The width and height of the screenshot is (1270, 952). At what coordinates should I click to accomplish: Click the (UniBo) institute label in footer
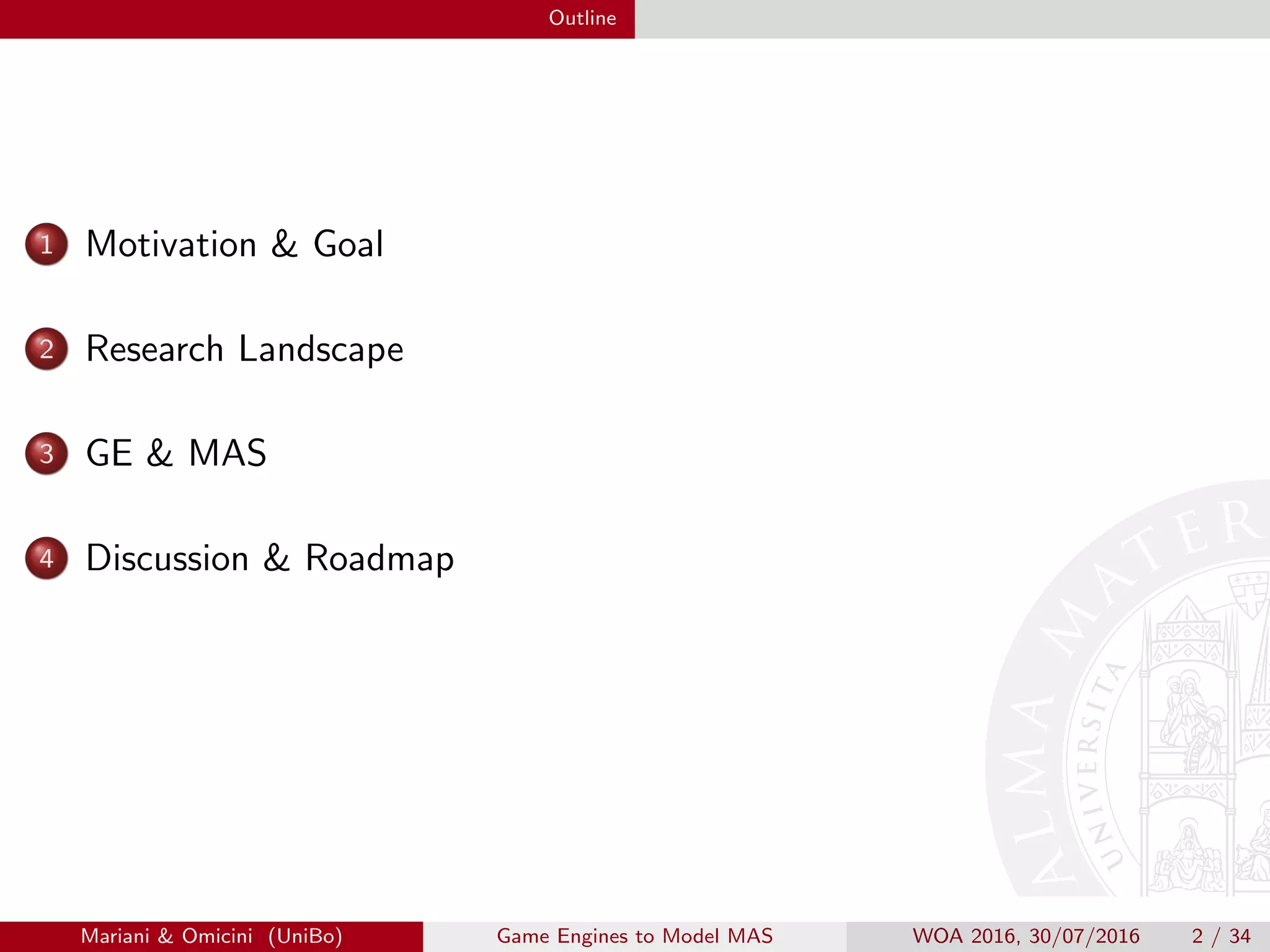(x=305, y=936)
